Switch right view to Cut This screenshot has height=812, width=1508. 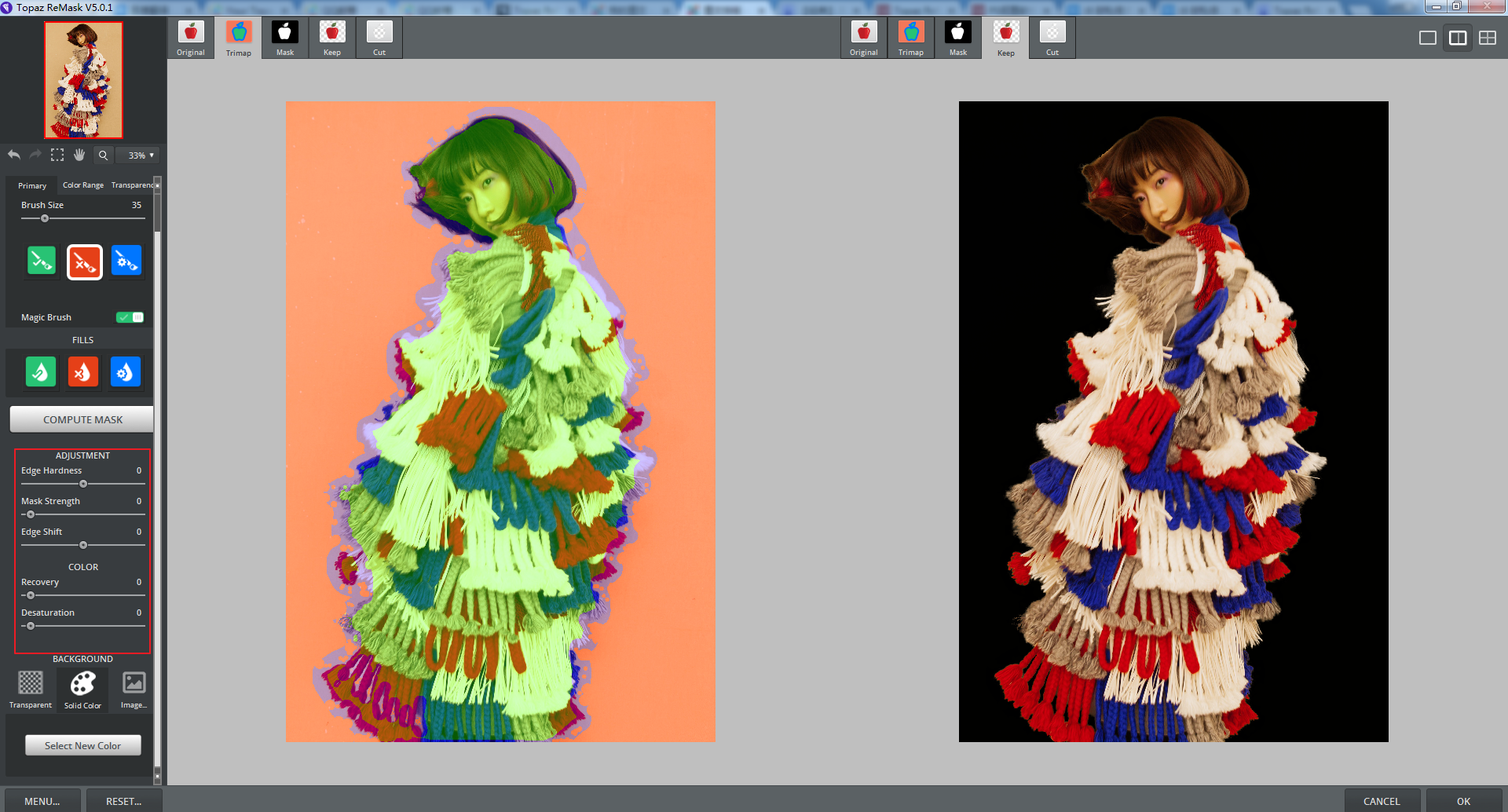tap(1052, 38)
